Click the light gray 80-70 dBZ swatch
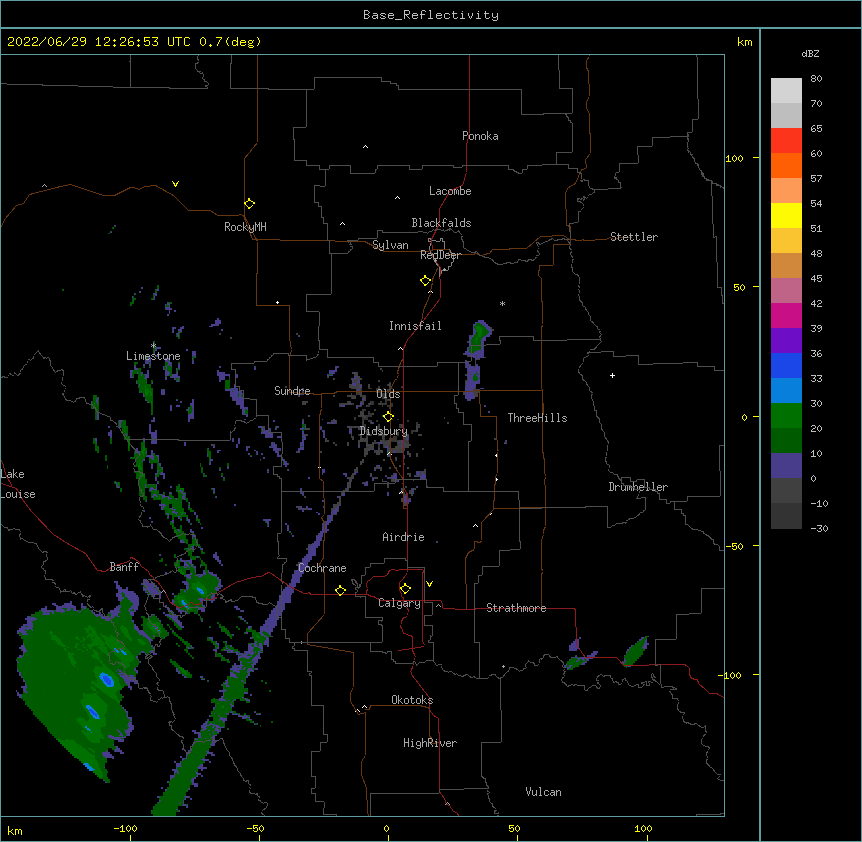This screenshot has height=842, width=862. [786, 91]
